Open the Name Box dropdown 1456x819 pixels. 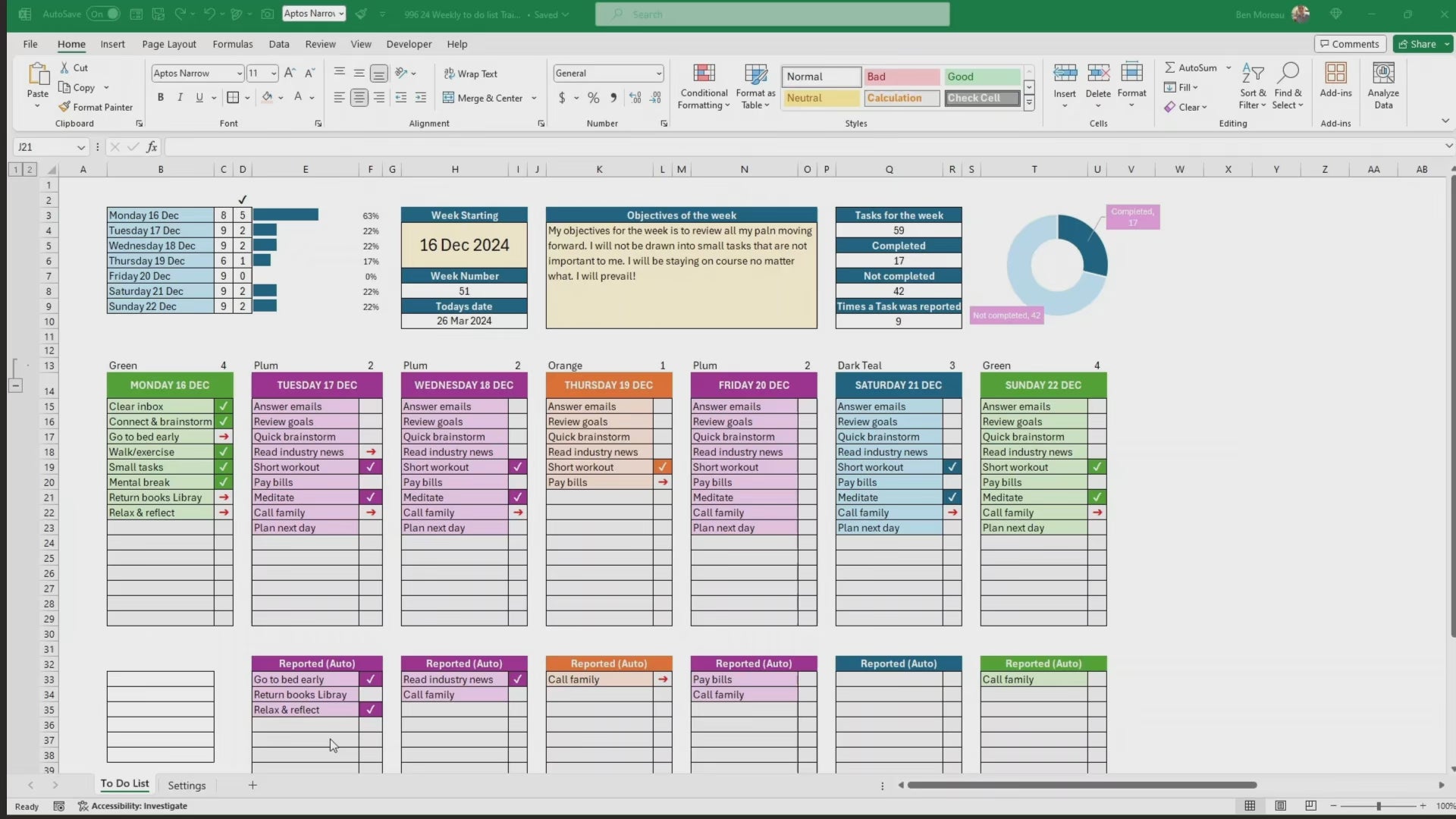[81, 147]
